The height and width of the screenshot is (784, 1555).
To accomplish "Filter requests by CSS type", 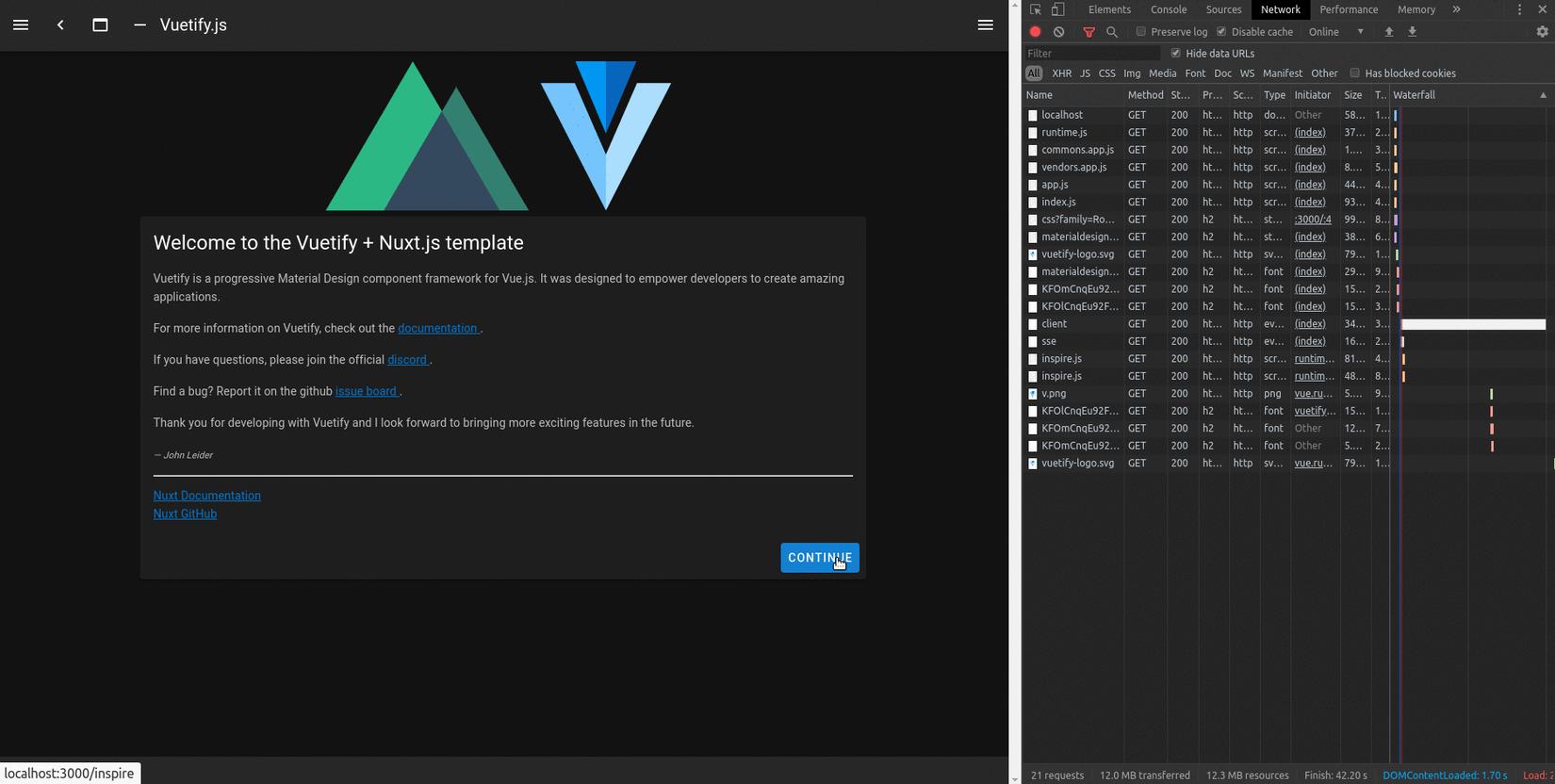I will tap(1107, 73).
